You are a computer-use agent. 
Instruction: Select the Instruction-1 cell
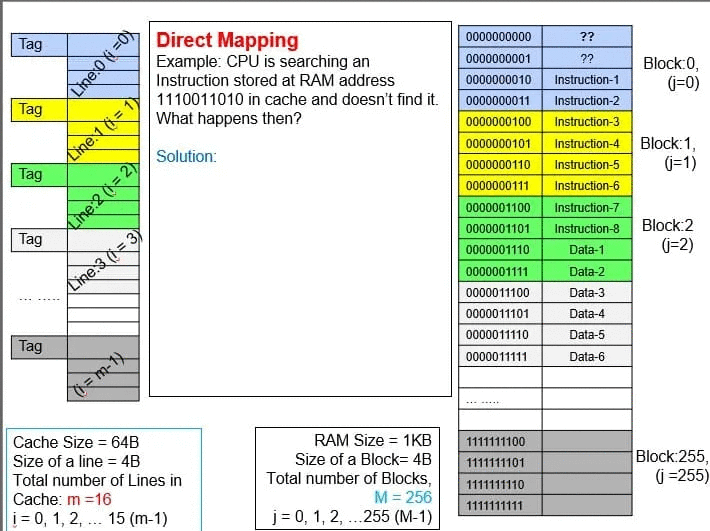pyautogui.click(x=587, y=80)
